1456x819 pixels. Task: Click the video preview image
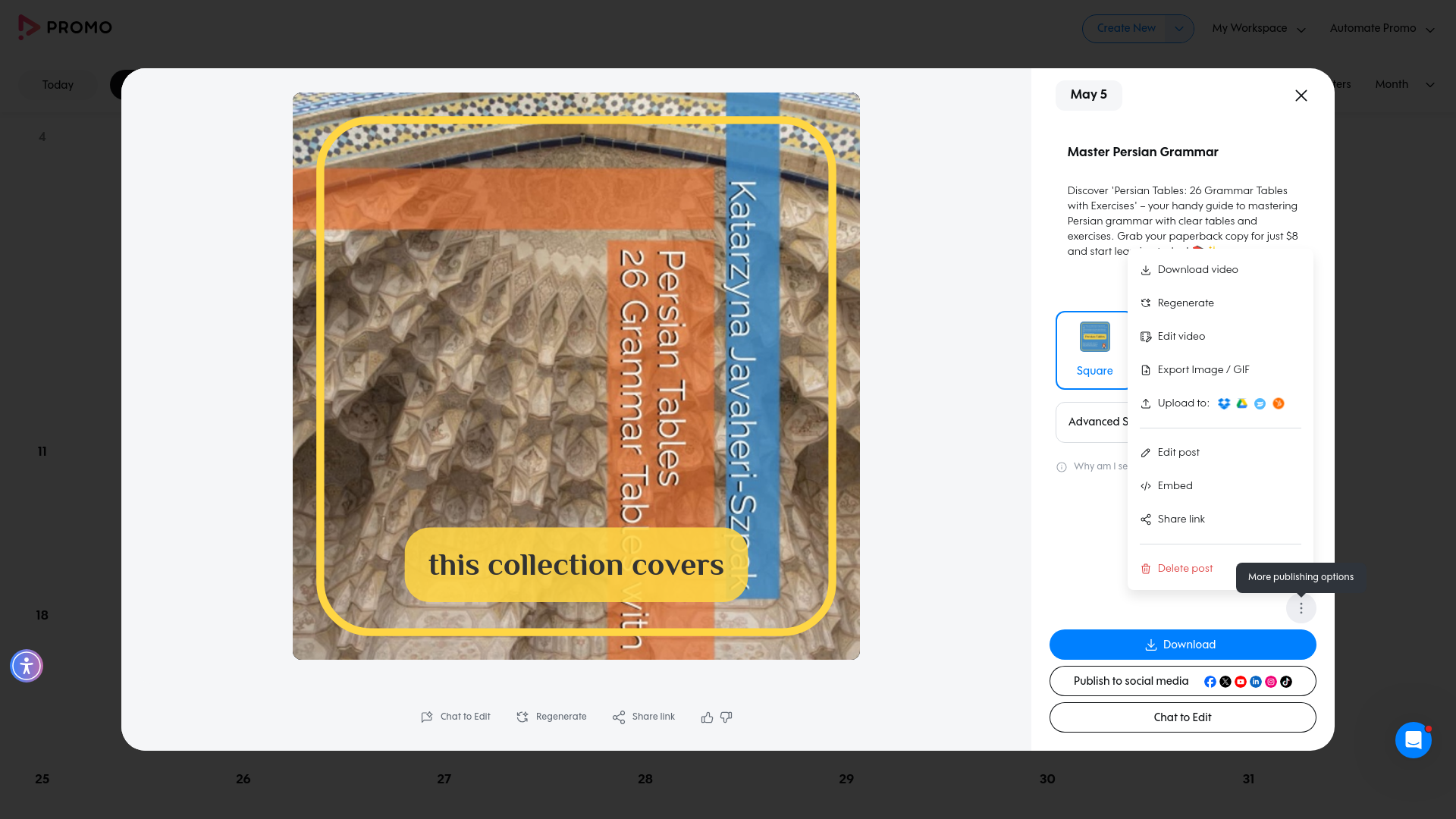576,376
